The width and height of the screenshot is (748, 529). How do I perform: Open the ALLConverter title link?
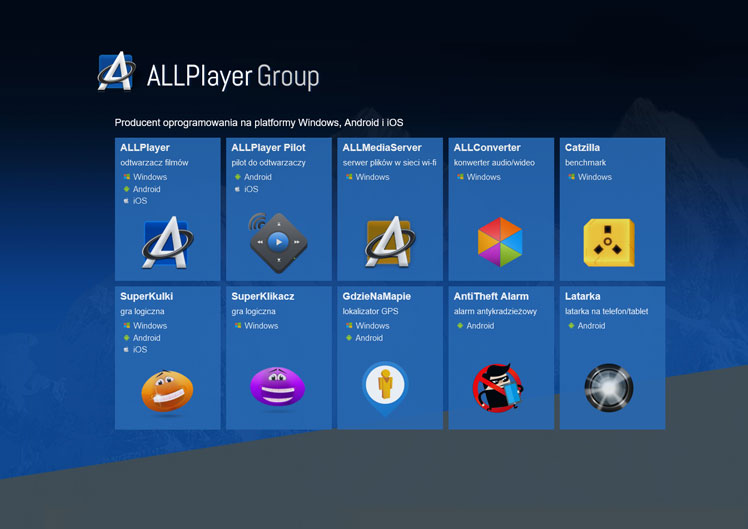[487, 148]
